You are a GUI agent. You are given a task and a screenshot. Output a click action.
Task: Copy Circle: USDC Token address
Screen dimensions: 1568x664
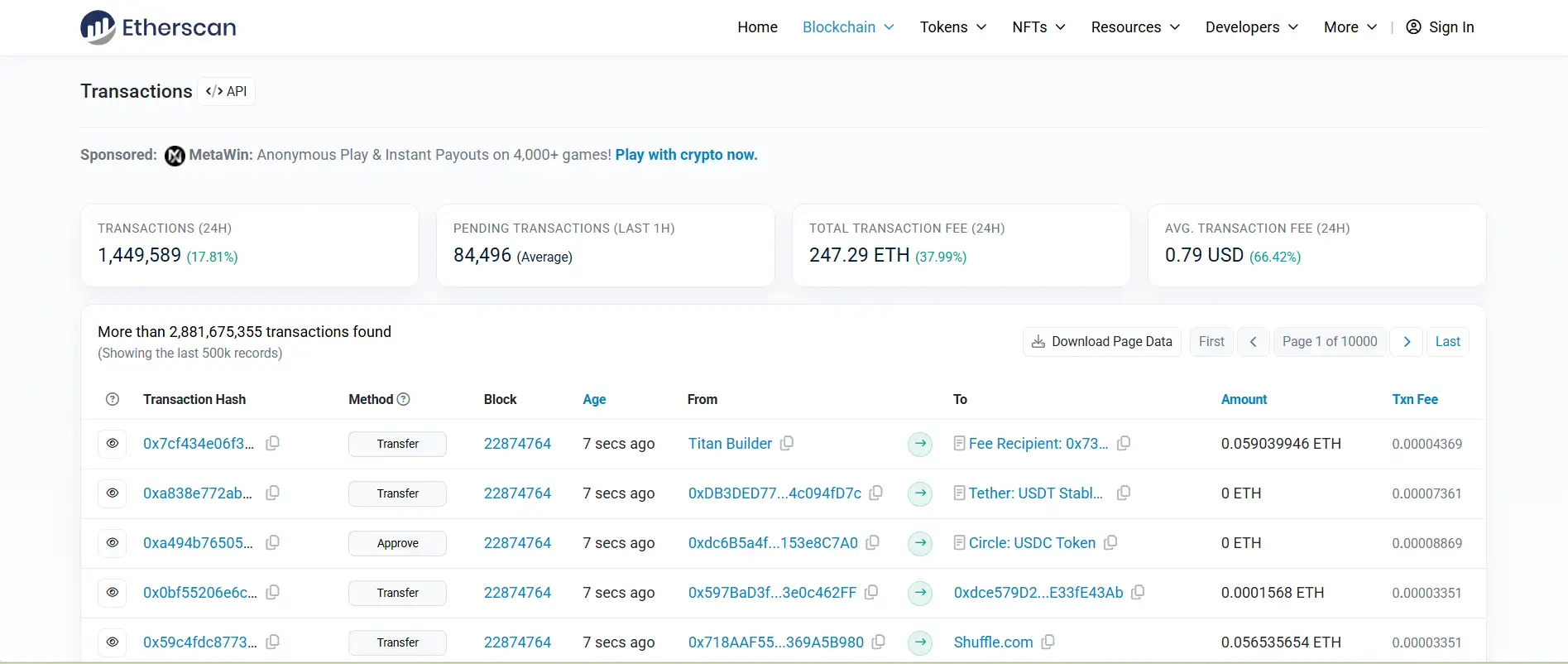pos(1110,543)
